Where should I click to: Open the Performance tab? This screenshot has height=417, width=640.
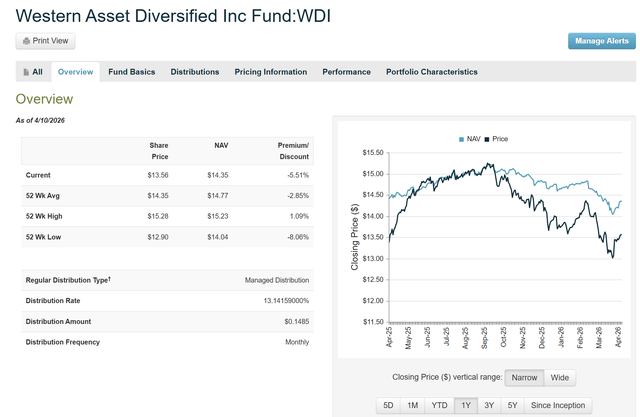pos(347,72)
